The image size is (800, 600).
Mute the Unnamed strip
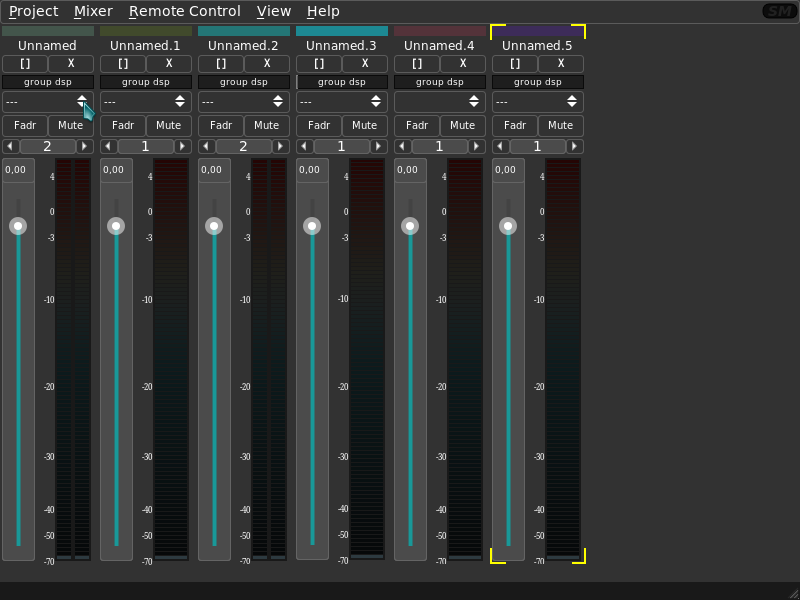71,125
